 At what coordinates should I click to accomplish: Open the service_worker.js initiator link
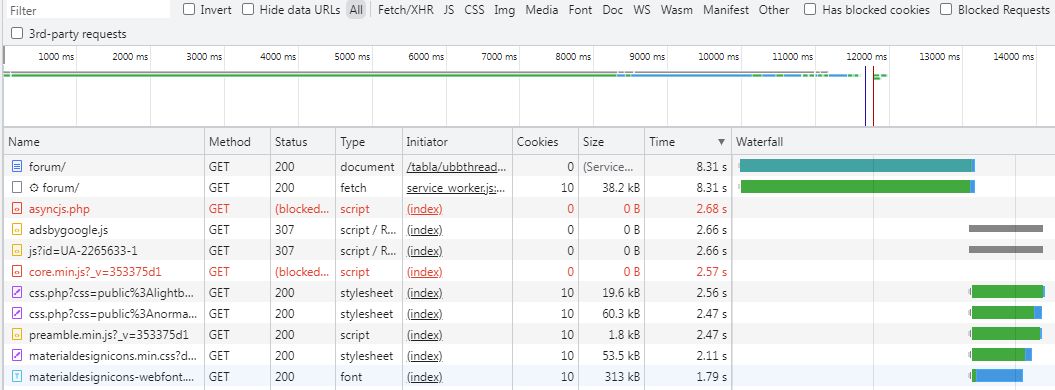click(456, 188)
